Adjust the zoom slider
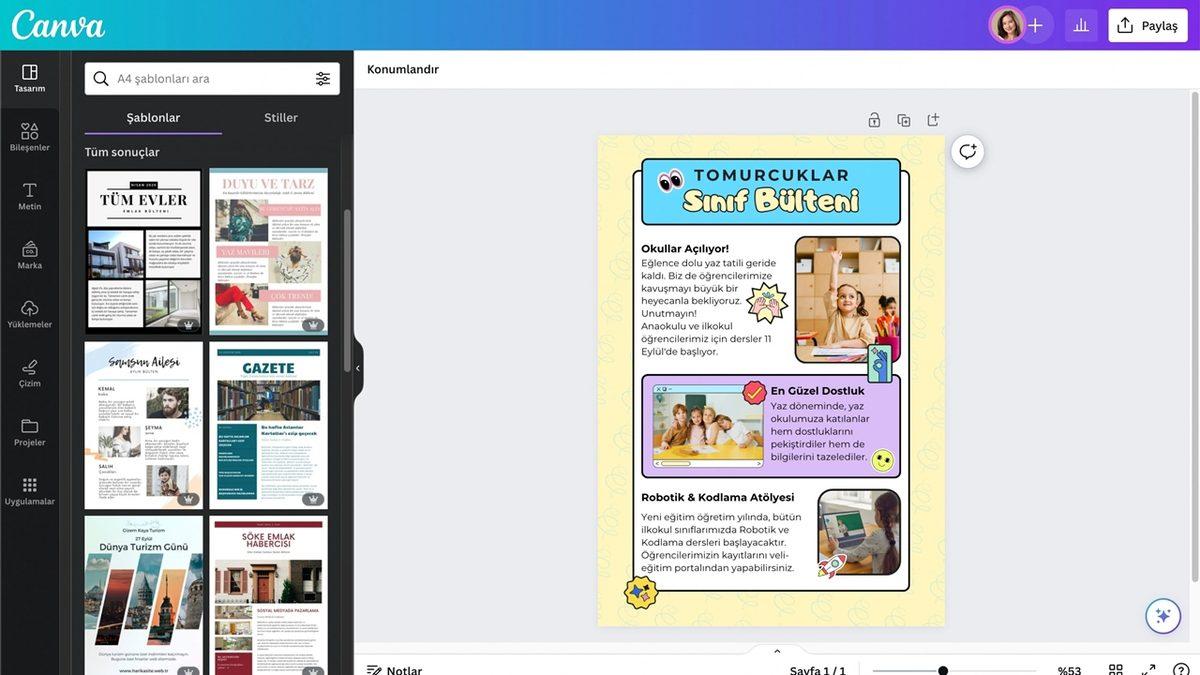This screenshot has width=1200, height=675. coord(941,670)
